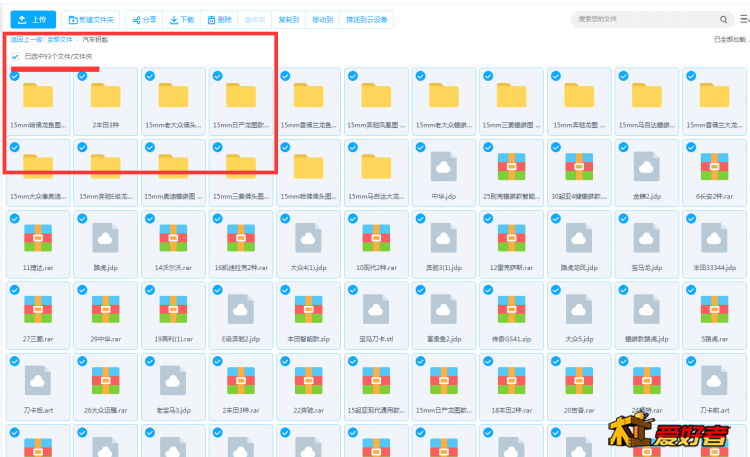The height and width of the screenshot is (457, 750).
Task: Click the 10现代2种.rar archive icon
Action: coord(376,237)
